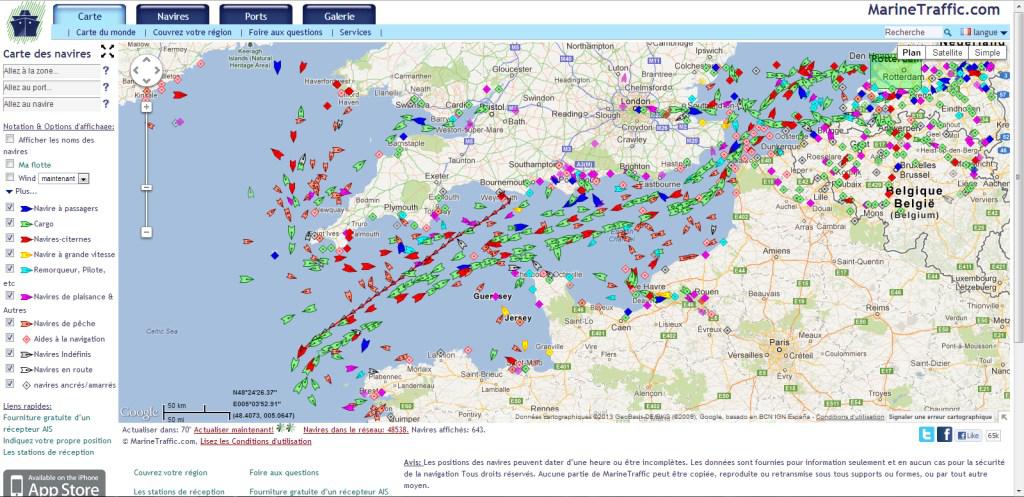Switch map view to Satellite
The image size is (1024, 497).
pyautogui.click(x=947, y=53)
